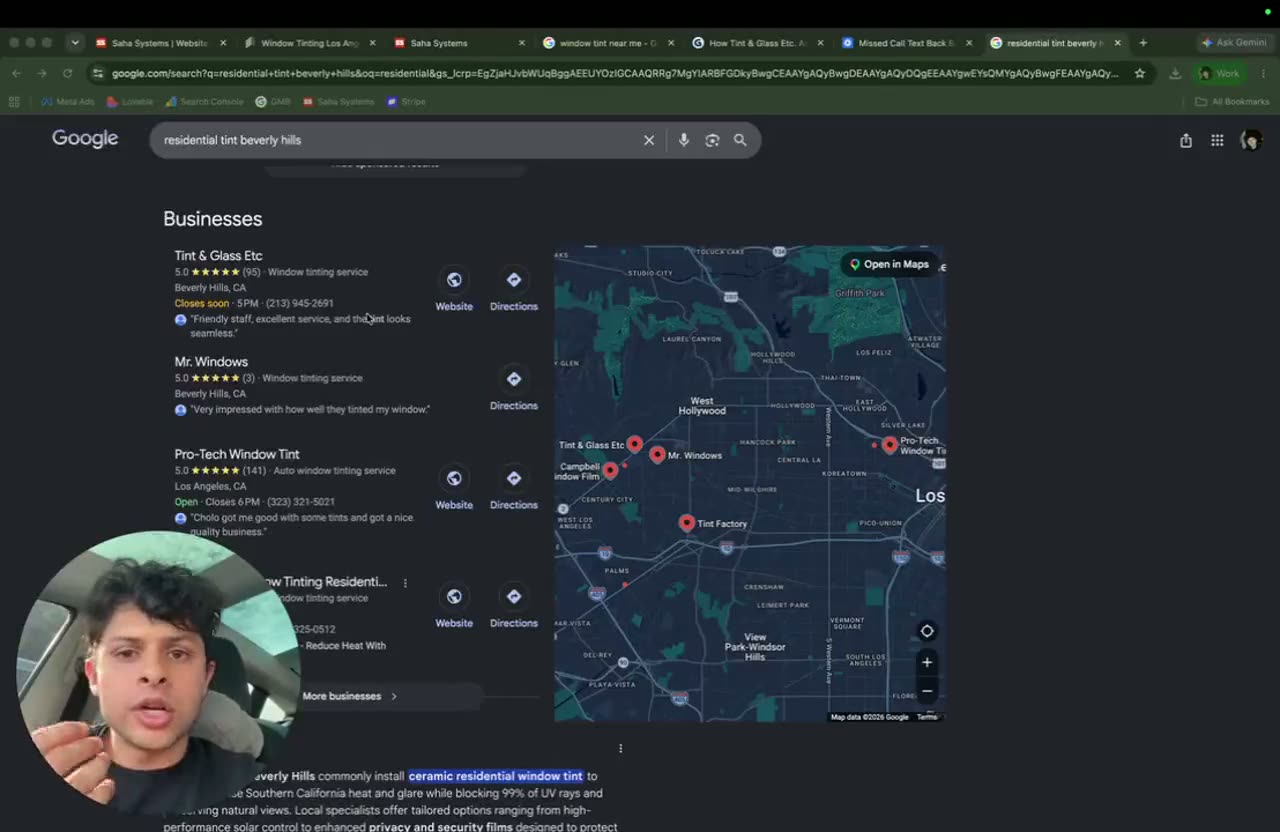Image resolution: width=1280 pixels, height=832 pixels.
Task: Get Directions to Pro-Tech Window Tint
Action: click(514, 478)
